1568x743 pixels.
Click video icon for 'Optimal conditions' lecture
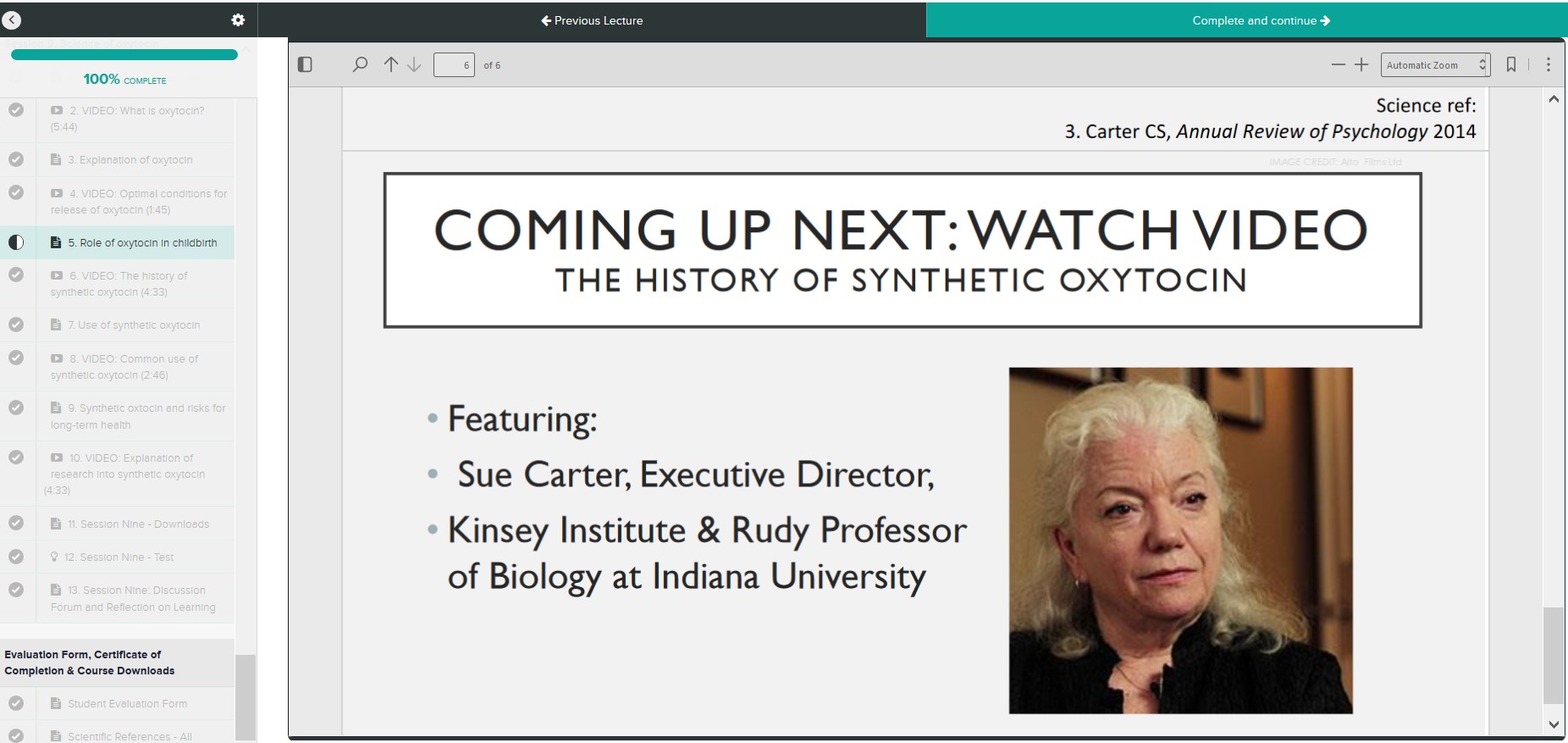coord(57,193)
